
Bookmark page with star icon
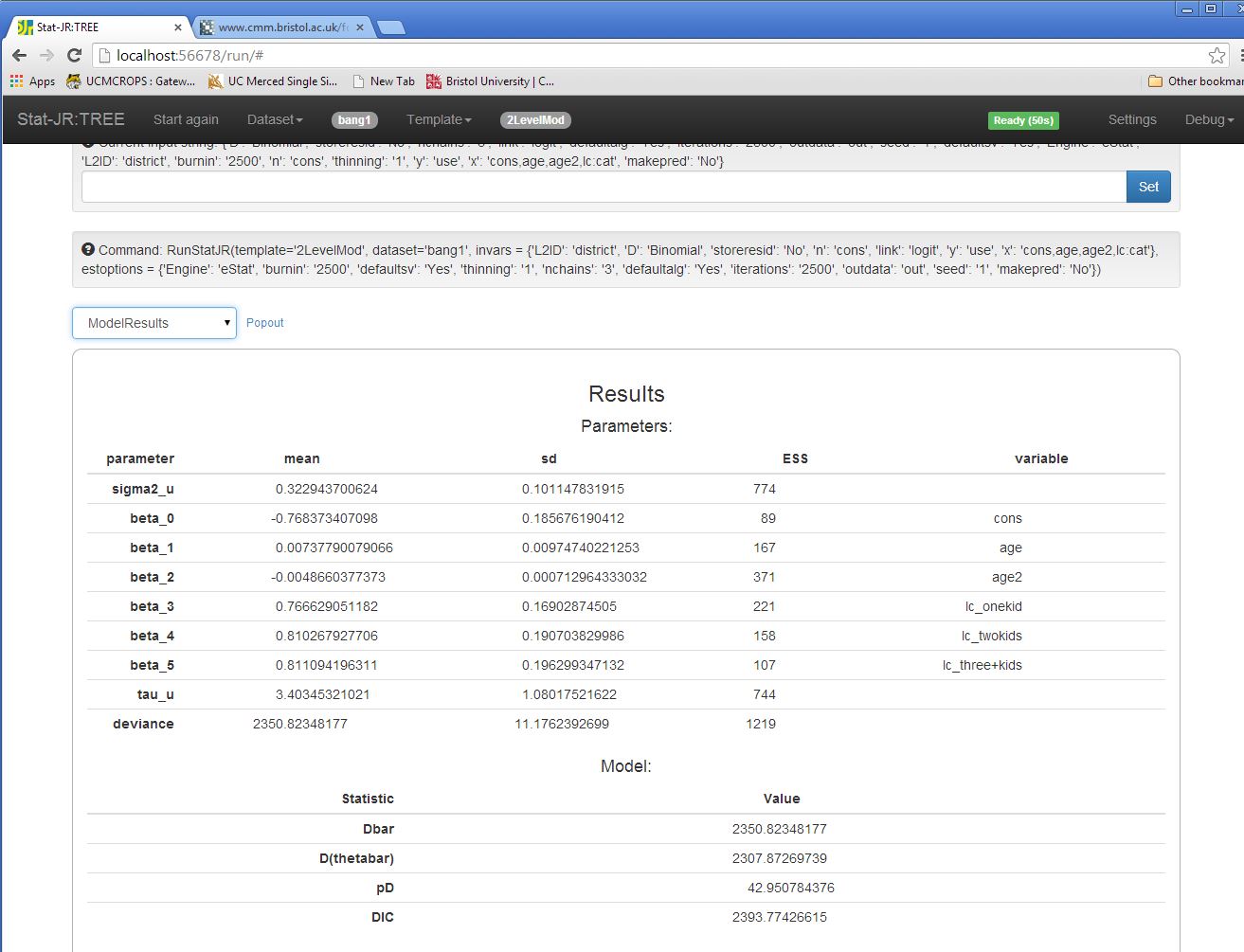click(1217, 56)
